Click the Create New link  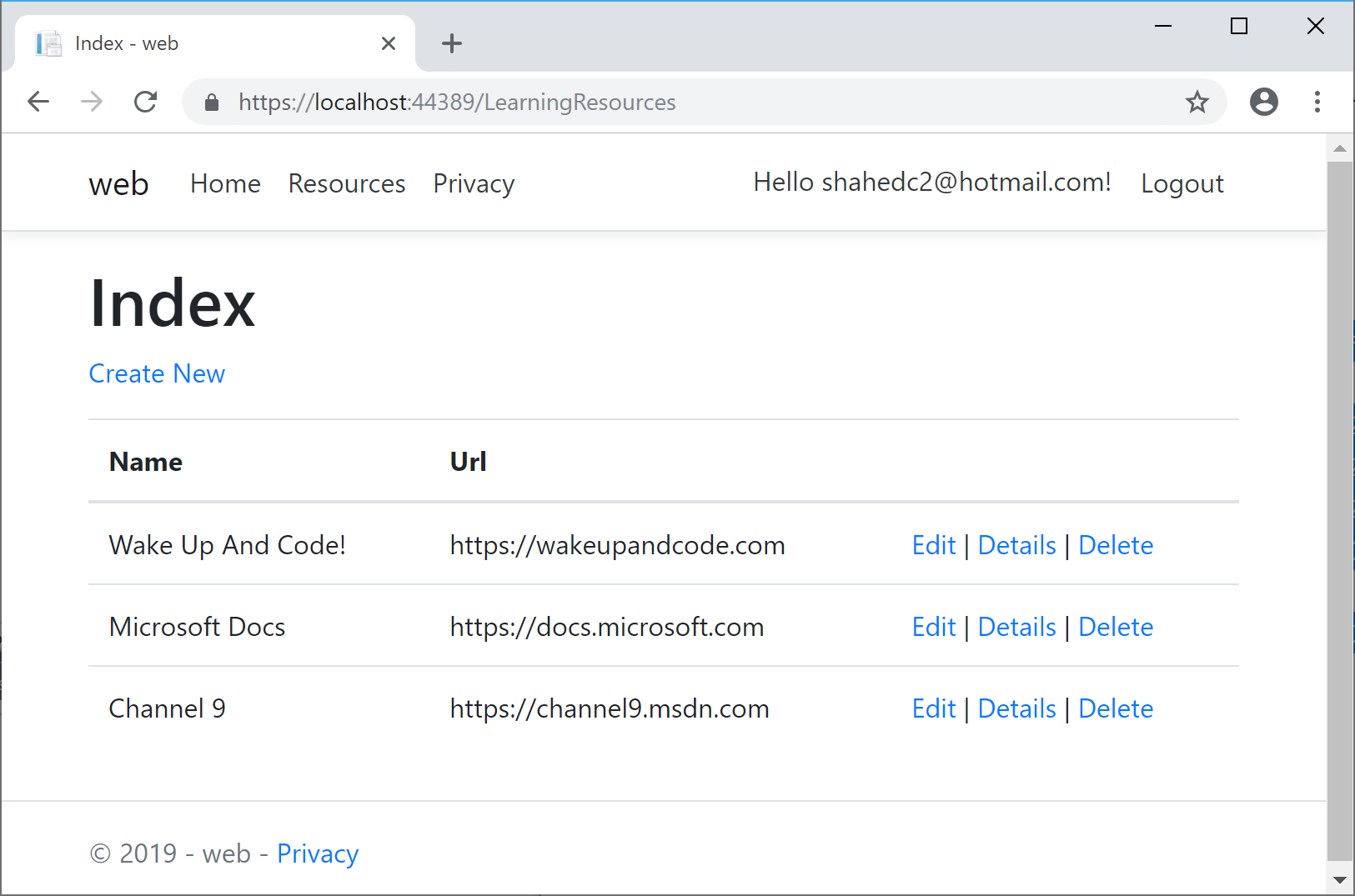point(157,373)
